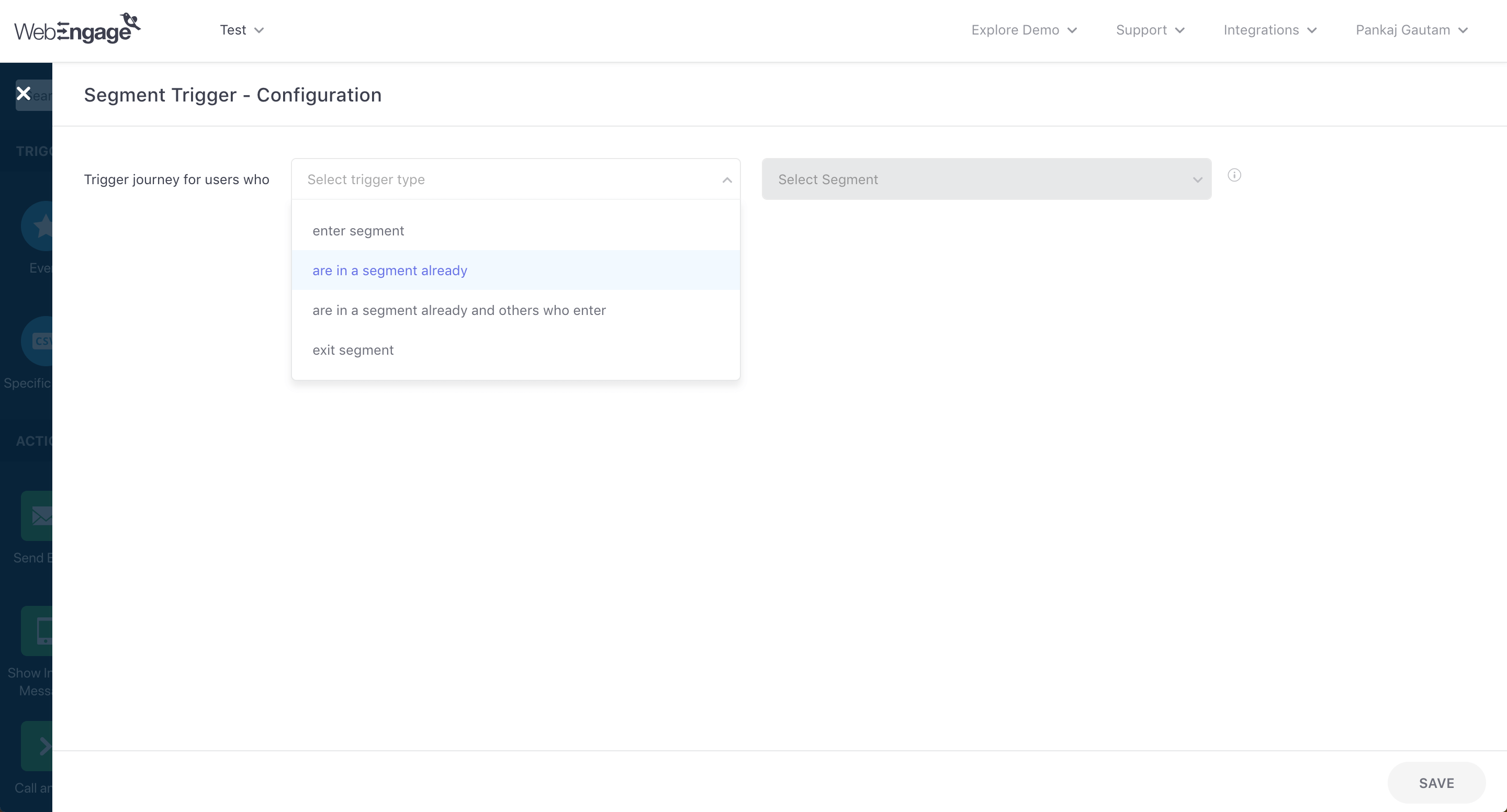Click the Show In-app Message icon
The width and height of the screenshot is (1507, 812).
click(40, 630)
